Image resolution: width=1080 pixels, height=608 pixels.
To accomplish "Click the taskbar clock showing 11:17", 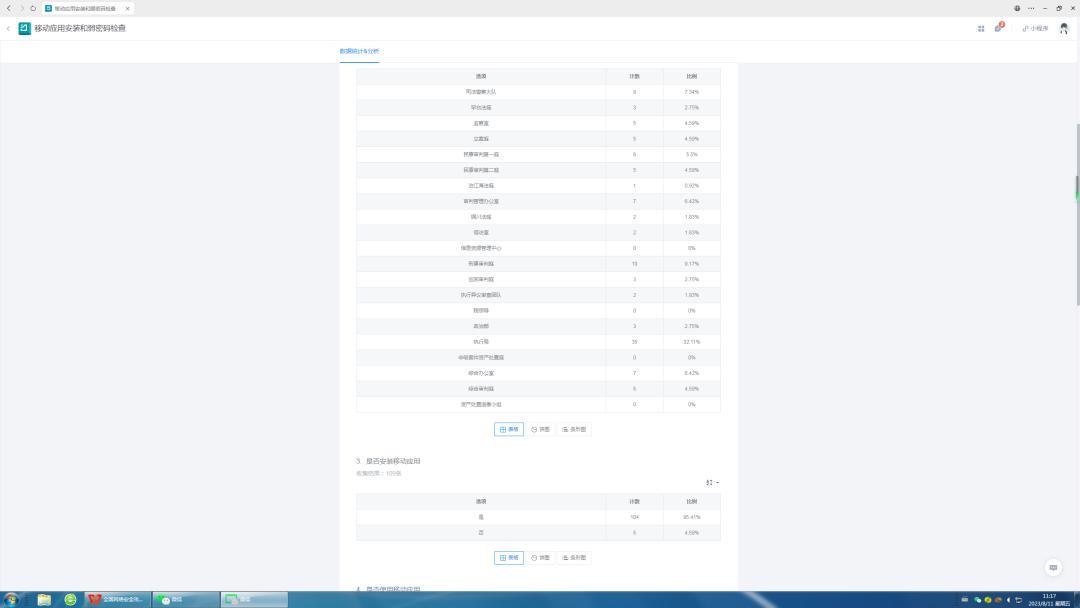I will click(1049, 600).
